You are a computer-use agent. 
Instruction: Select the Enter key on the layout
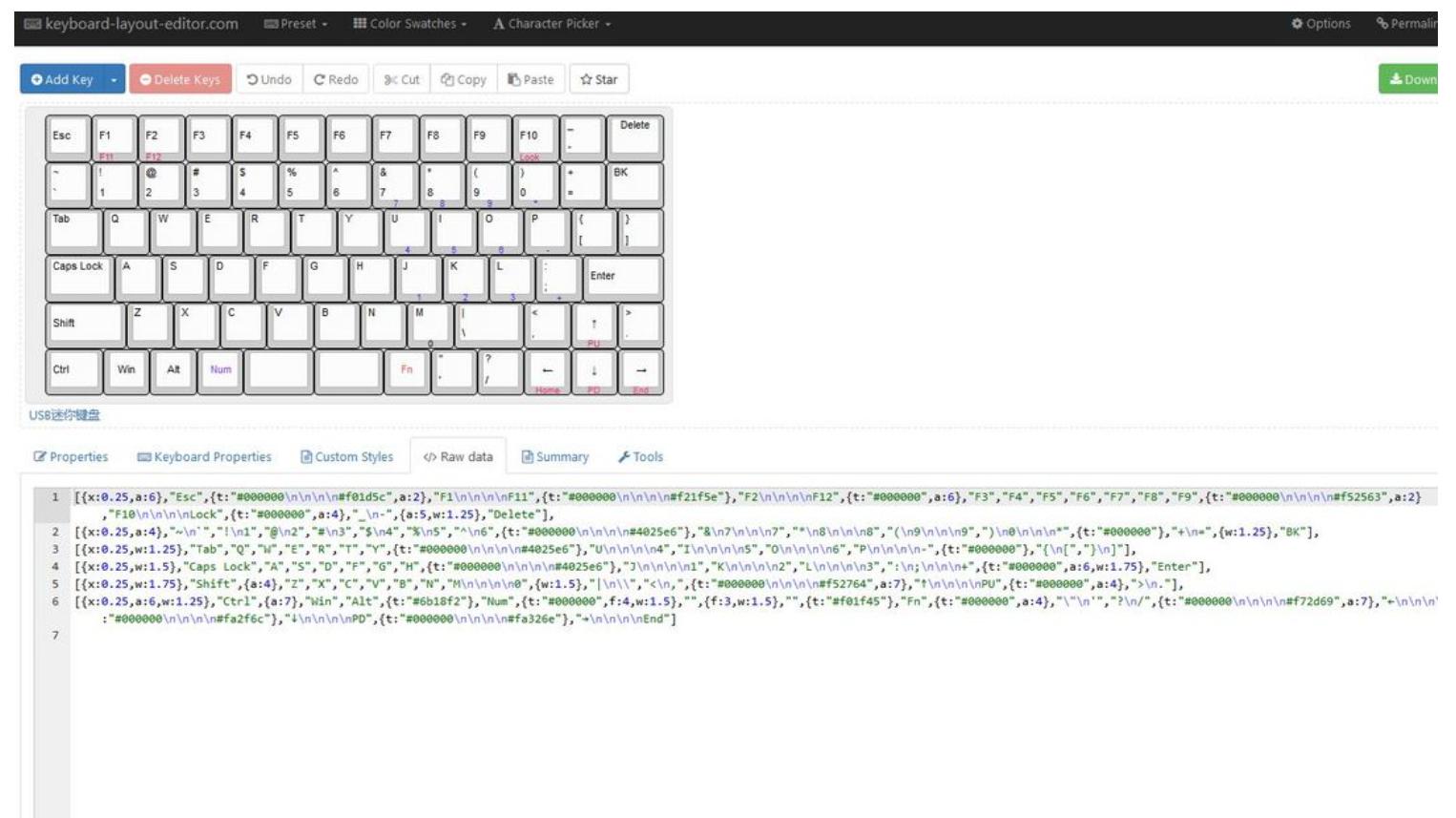[623, 278]
